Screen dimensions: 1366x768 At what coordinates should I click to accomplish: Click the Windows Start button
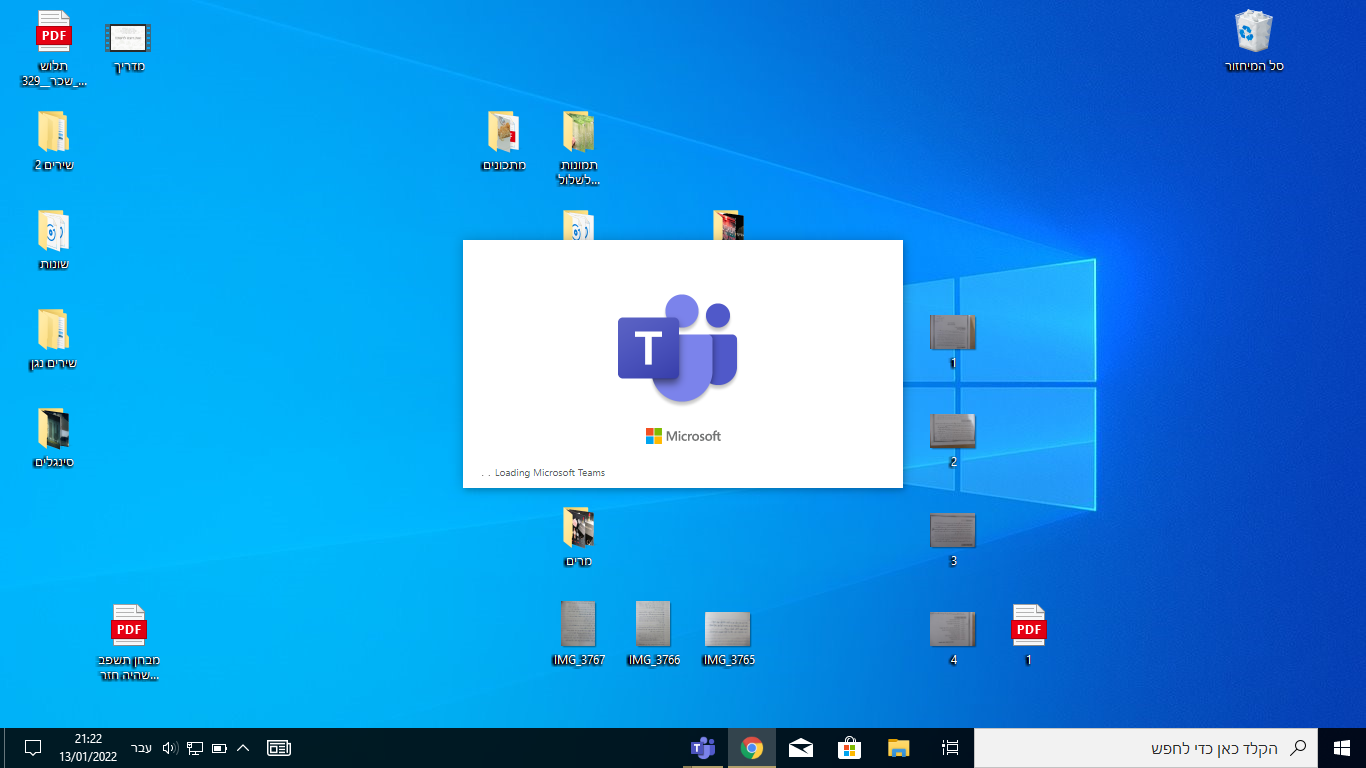(x=1342, y=748)
